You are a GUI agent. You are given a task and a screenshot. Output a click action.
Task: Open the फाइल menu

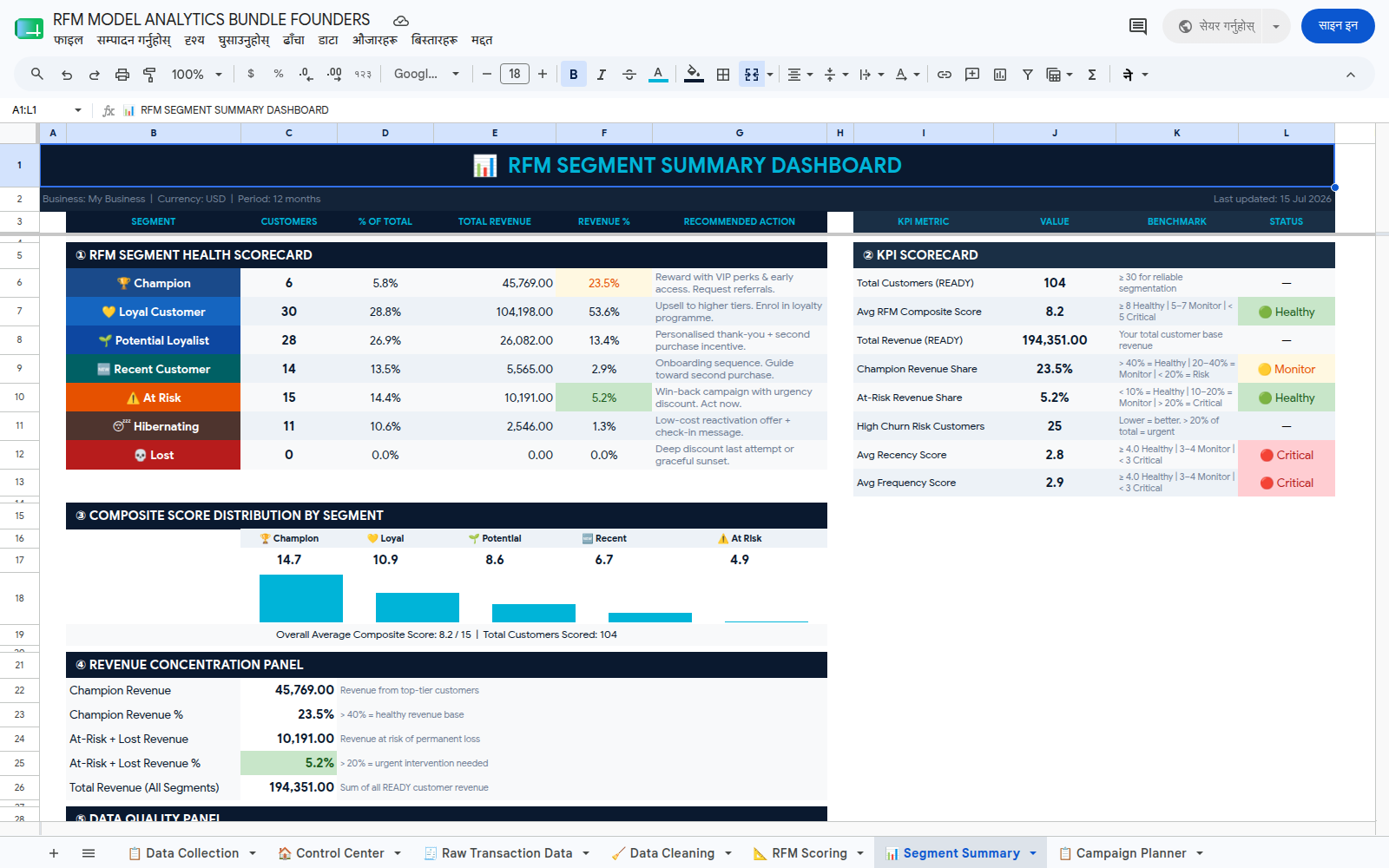pyautogui.click(x=68, y=40)
